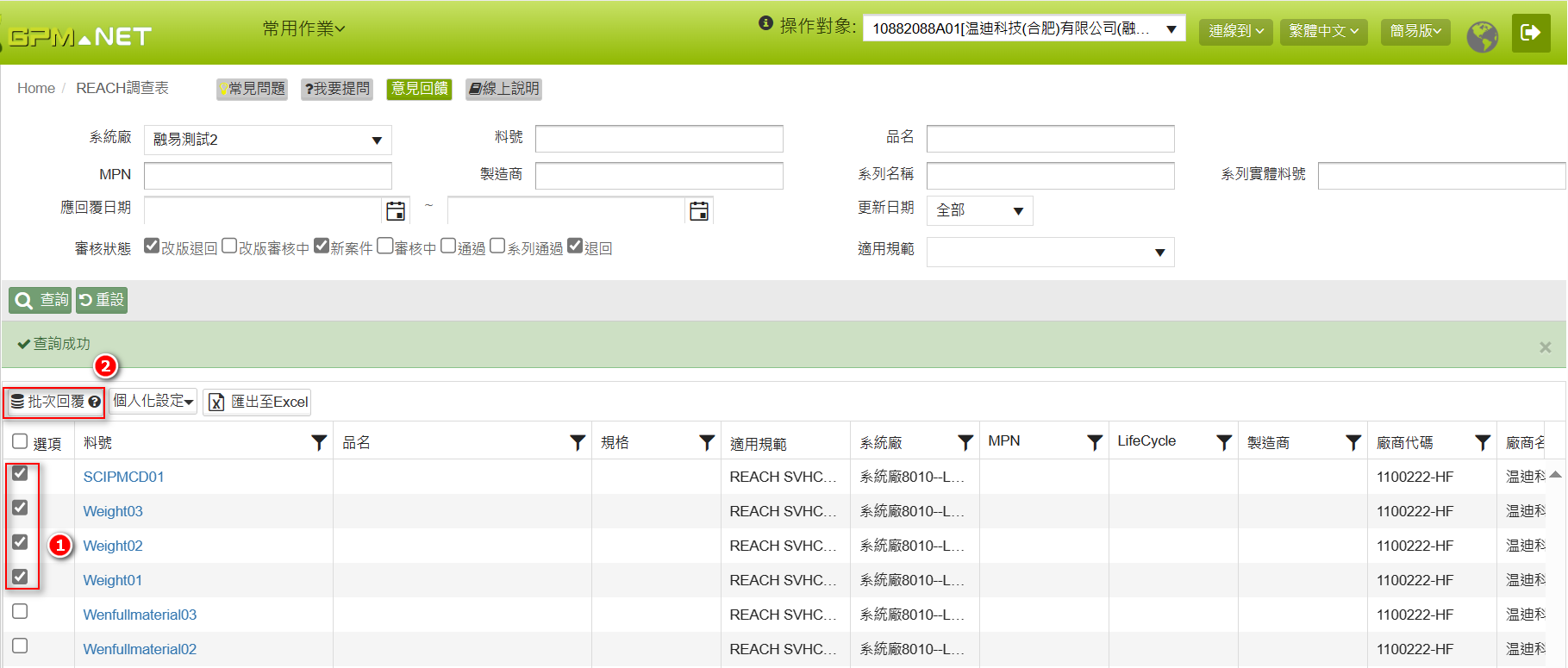Open the Weight01 part link
Viewport: 1568px width, 668px height.
pos(112,580)
